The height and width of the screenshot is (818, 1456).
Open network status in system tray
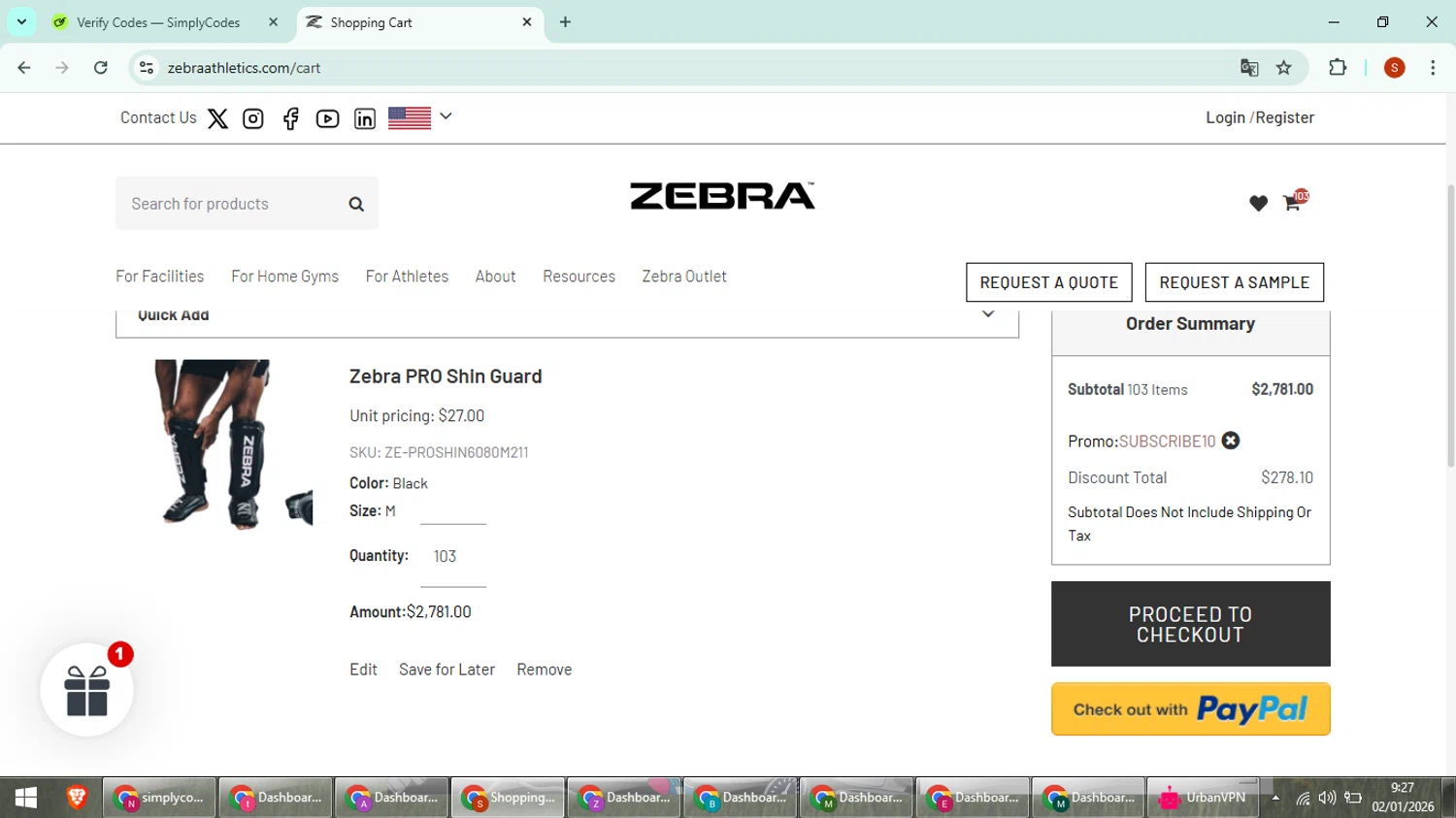pos(1303,798)
